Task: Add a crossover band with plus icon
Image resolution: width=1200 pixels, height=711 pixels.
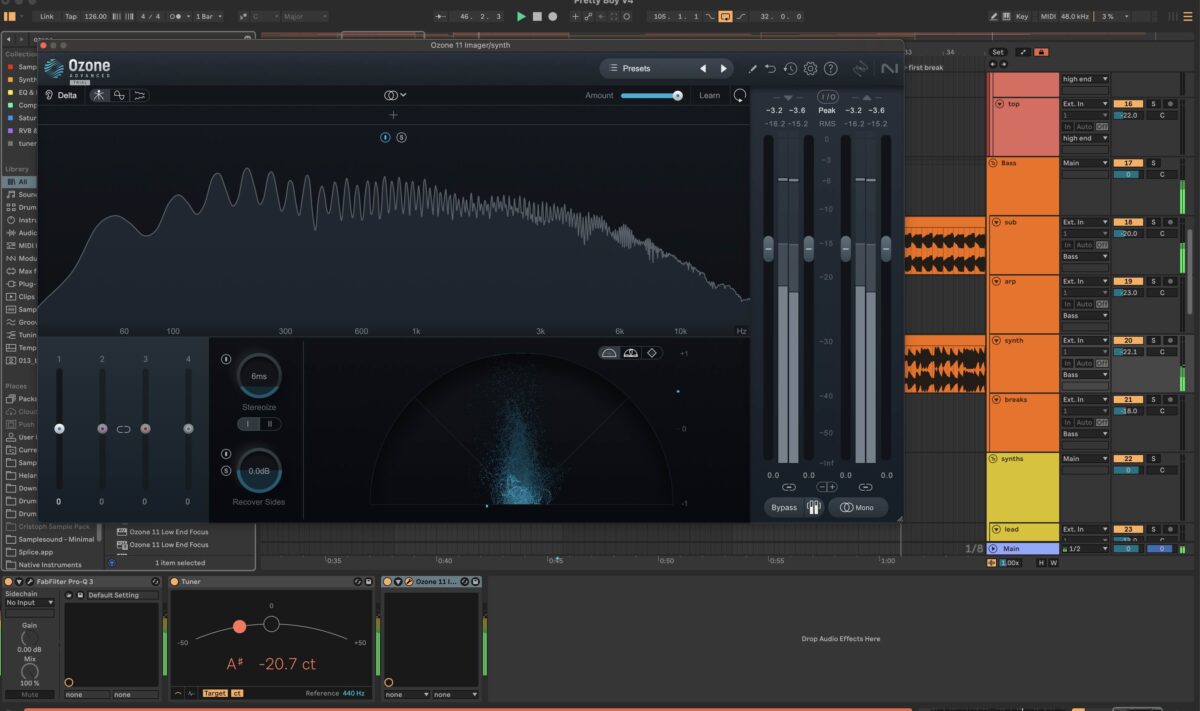Action: point(393,115)
